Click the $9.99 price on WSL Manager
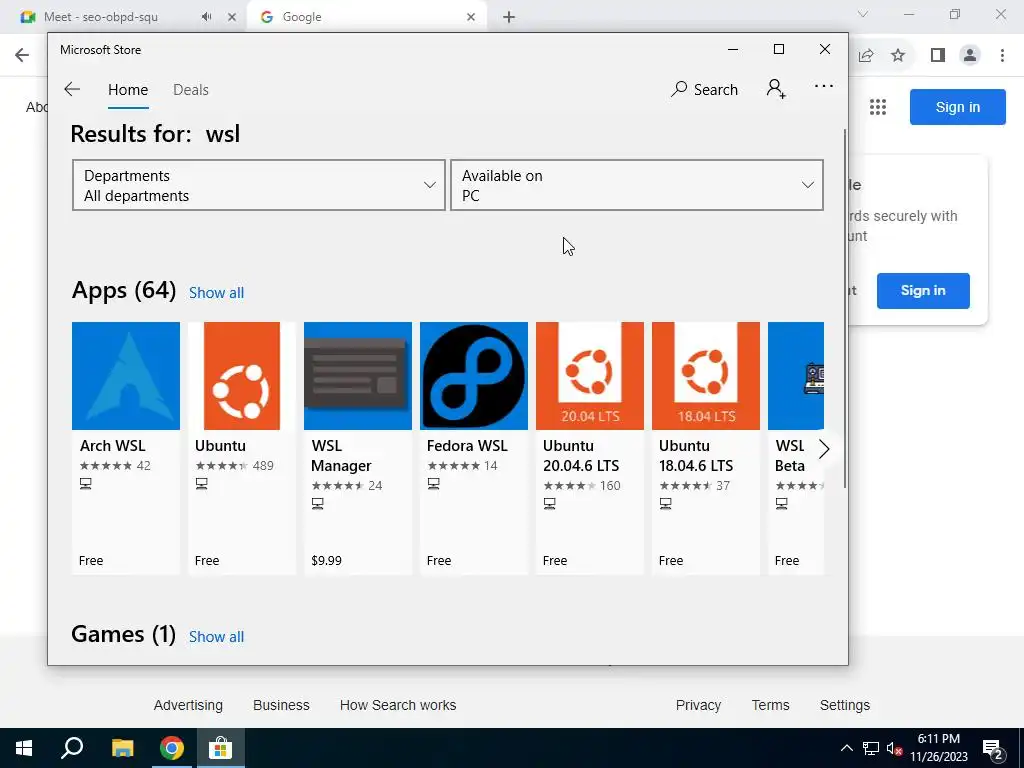Viewport: 1024px width, 768px height. [x=327, y=561]
